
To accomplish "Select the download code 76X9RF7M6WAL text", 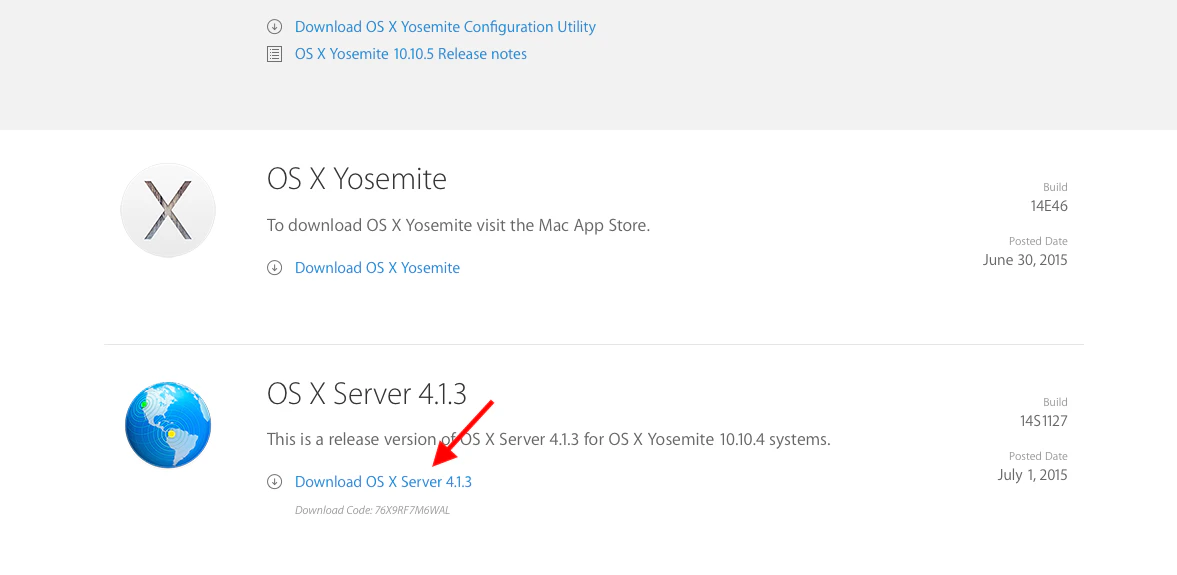I will point(372,510).
